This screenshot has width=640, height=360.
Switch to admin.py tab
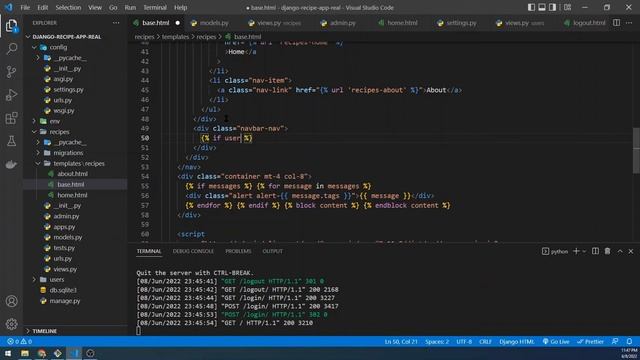point(342,23)
